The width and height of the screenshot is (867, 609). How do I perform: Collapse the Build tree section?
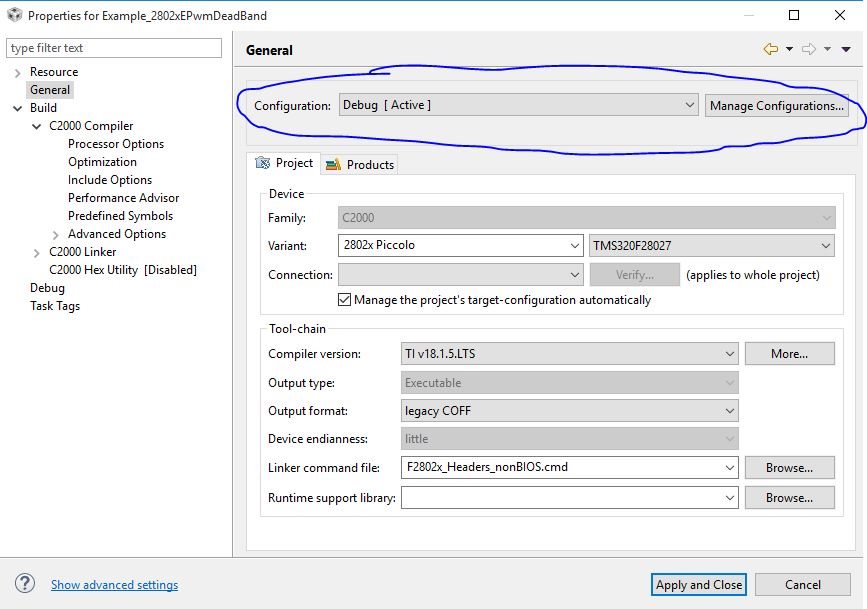point(17,107)
